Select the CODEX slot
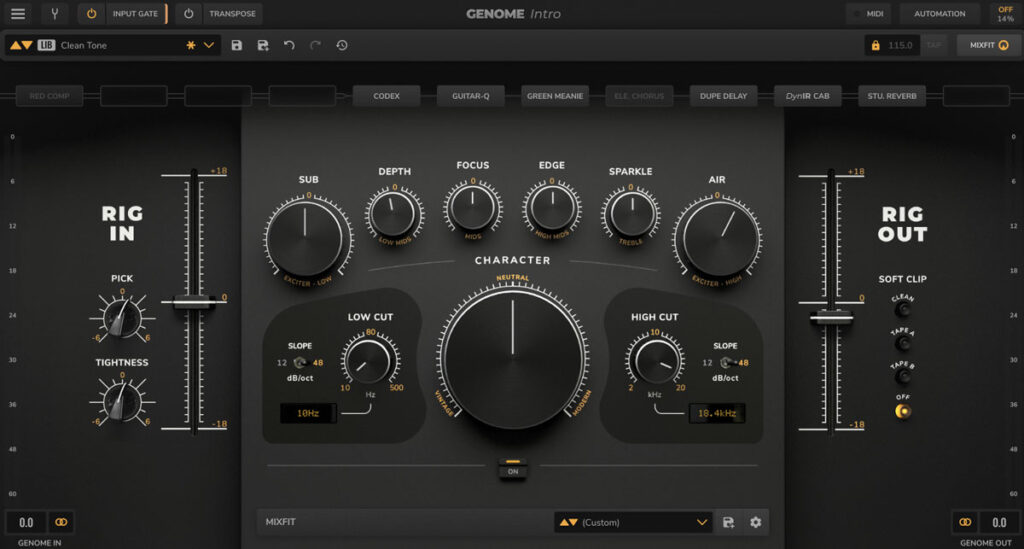The image size is (1024, 549). click(x=386, y=96)
